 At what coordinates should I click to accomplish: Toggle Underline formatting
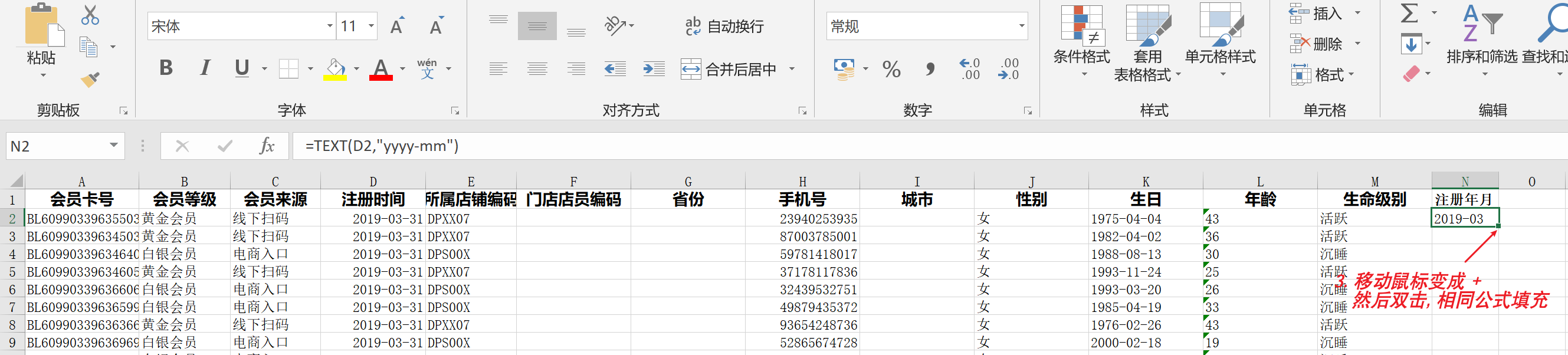(x=242, y=68)
